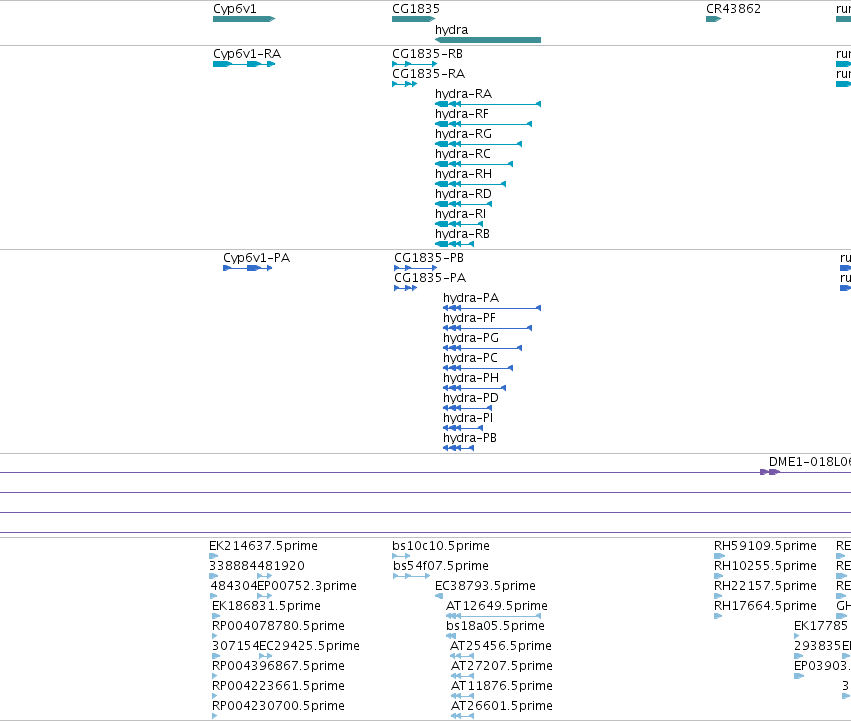Click protein feature hydra-PG

(482, 348)
